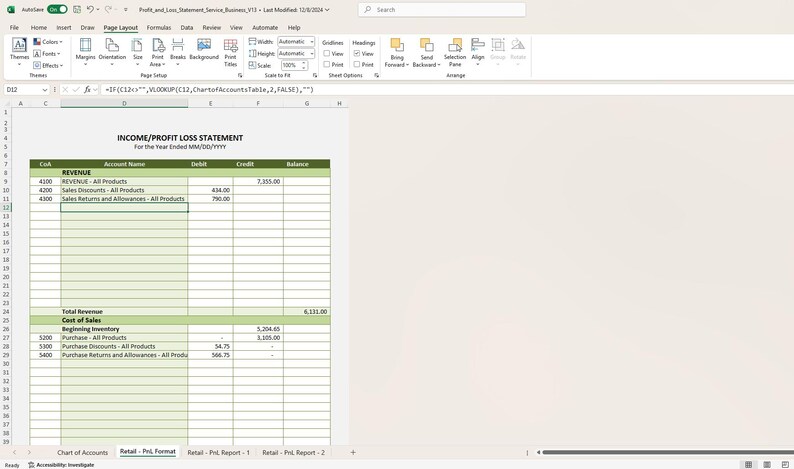The height and width of the screenshot is (469, 794).
Task: Adjust the Scale percentage stepper
Action: click(x=304, y=65)
